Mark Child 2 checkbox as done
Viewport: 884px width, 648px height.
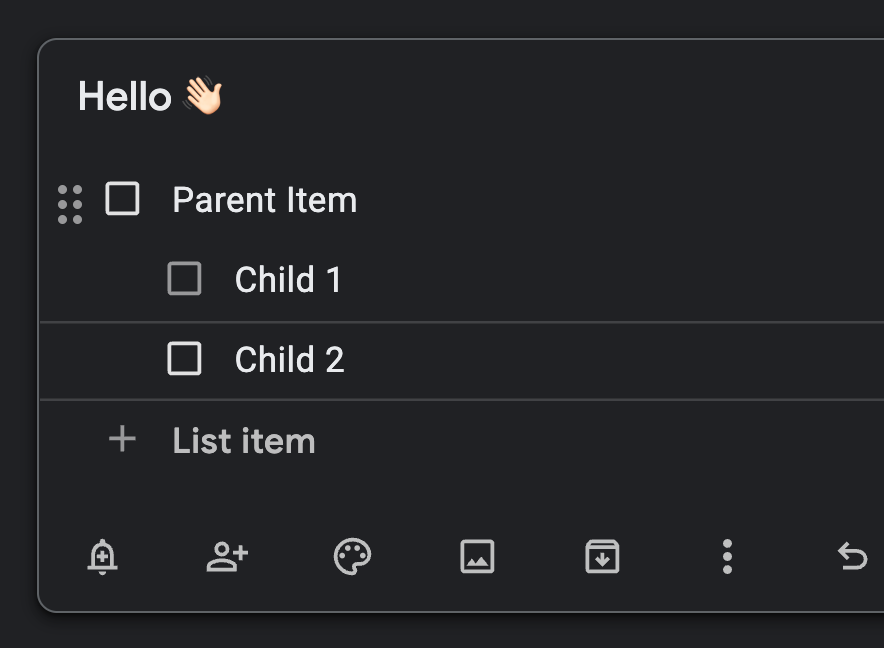point(184,358)
